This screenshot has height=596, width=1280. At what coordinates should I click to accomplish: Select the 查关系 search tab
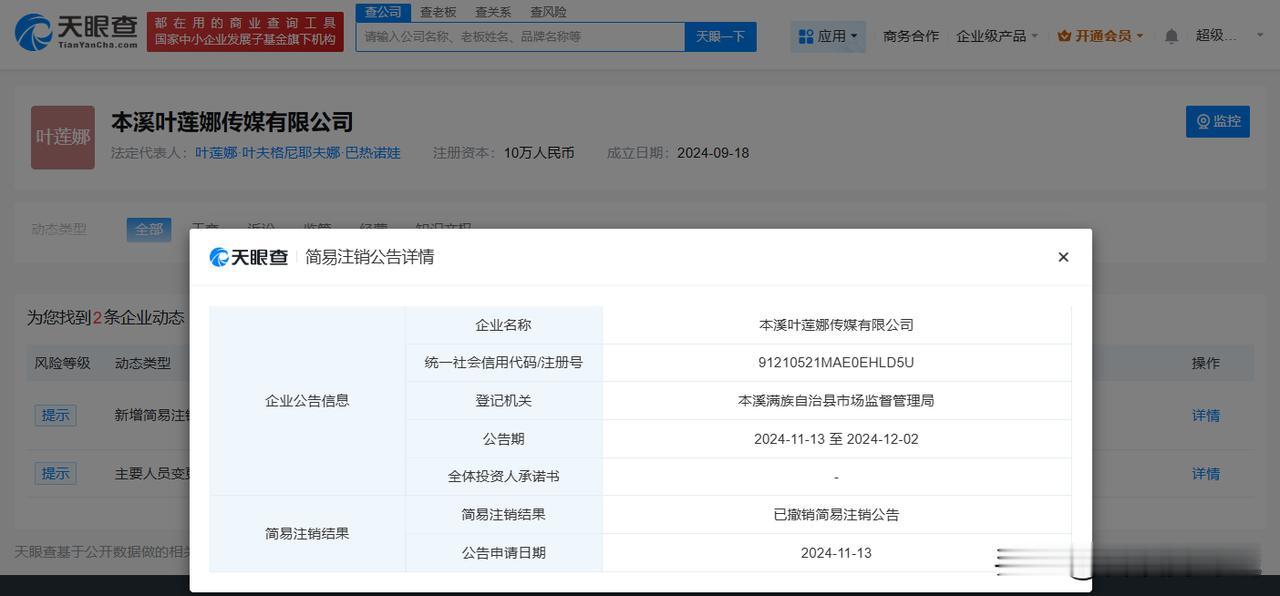tap(493, 12)
